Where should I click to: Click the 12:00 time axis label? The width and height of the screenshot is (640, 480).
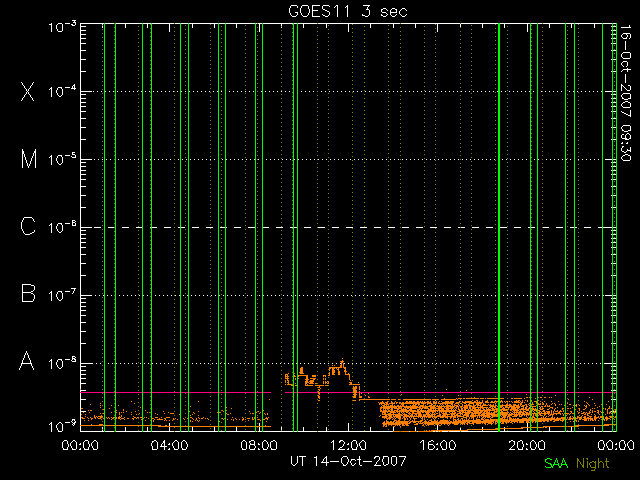(348, 444)
